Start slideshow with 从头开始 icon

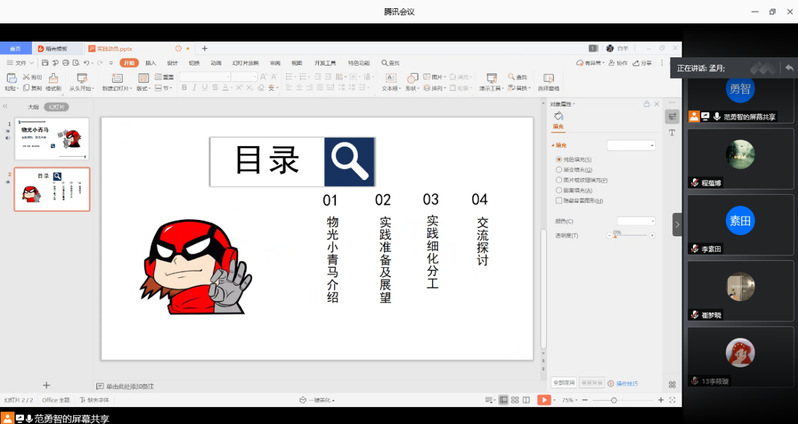click(x=83, y=79)
